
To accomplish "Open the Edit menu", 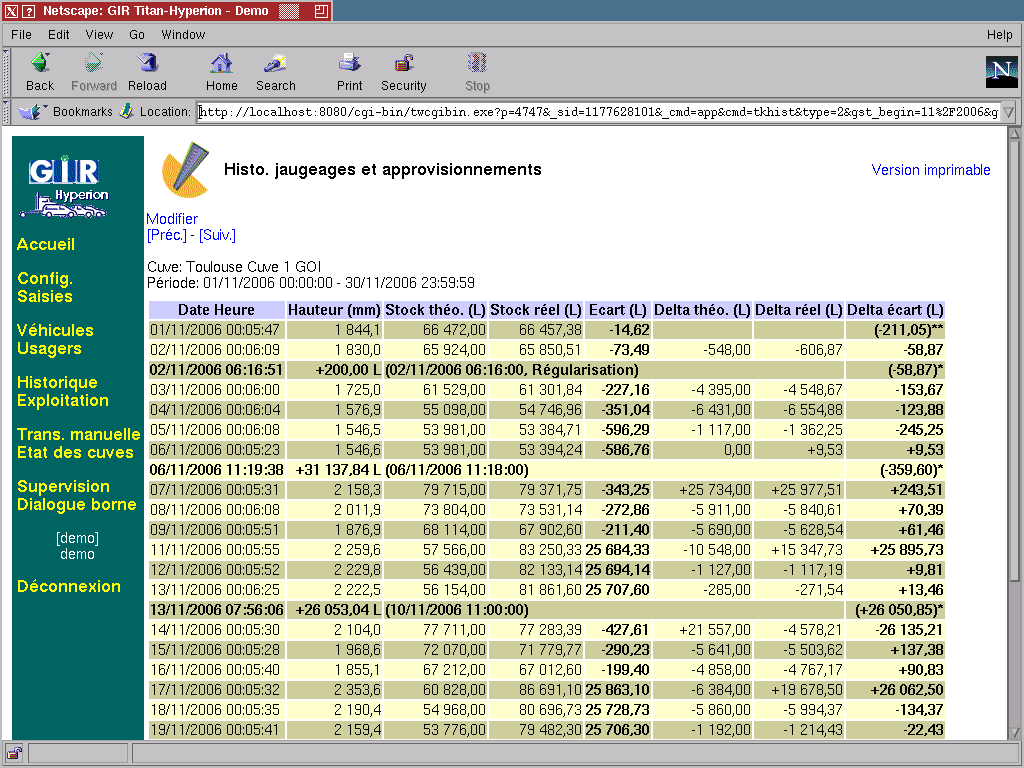I will coord(58,35).
